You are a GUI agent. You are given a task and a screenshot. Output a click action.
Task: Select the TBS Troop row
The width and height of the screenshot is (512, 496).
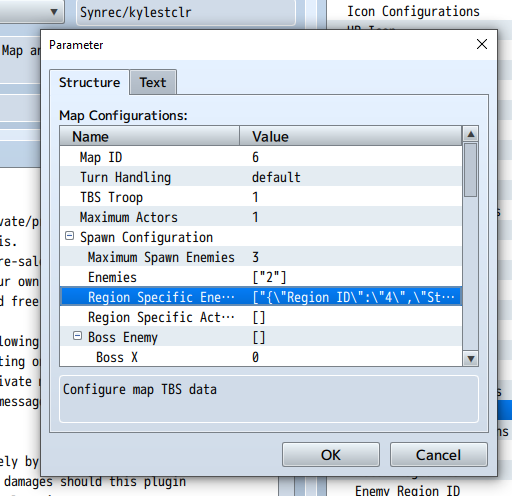(261, 197)
